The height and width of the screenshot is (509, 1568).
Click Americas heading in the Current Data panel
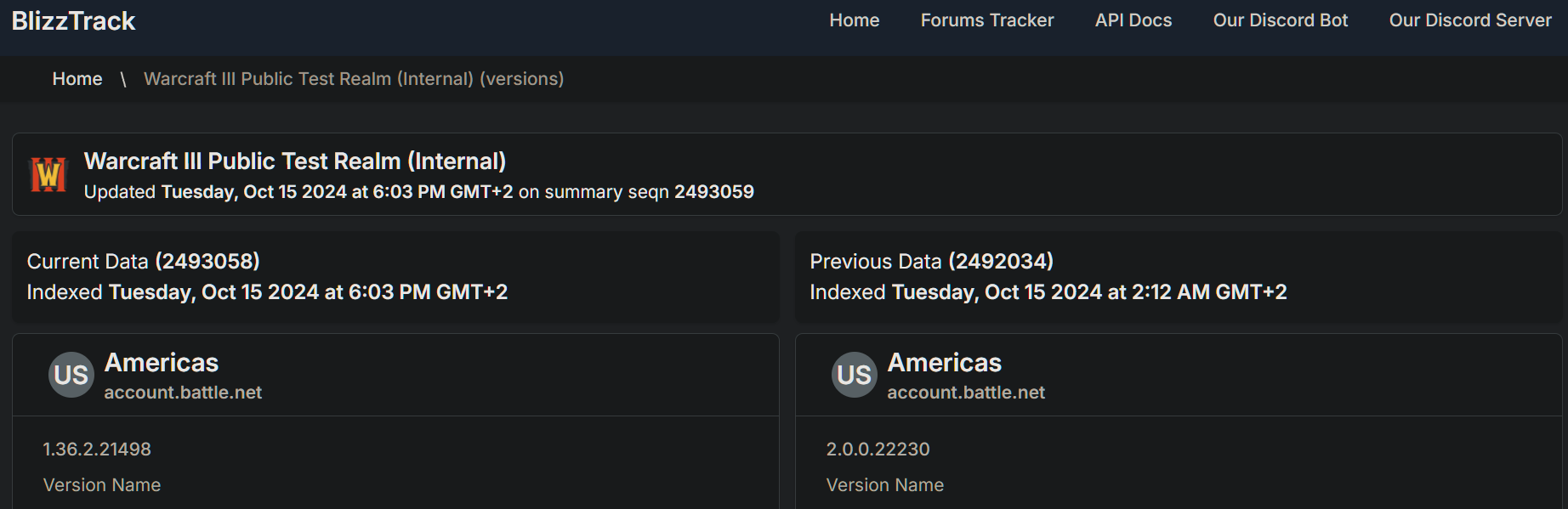coord(162,363)
